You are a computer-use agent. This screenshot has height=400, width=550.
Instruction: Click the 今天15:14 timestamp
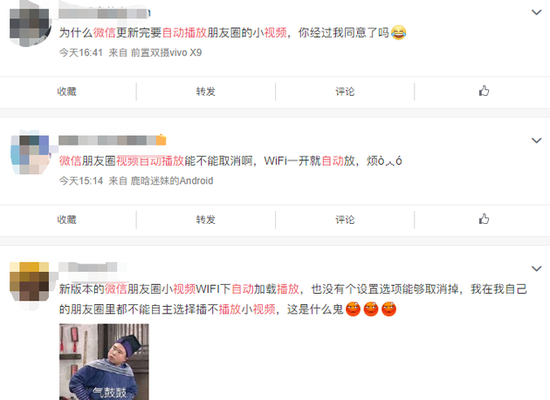(x=81, y=181)
